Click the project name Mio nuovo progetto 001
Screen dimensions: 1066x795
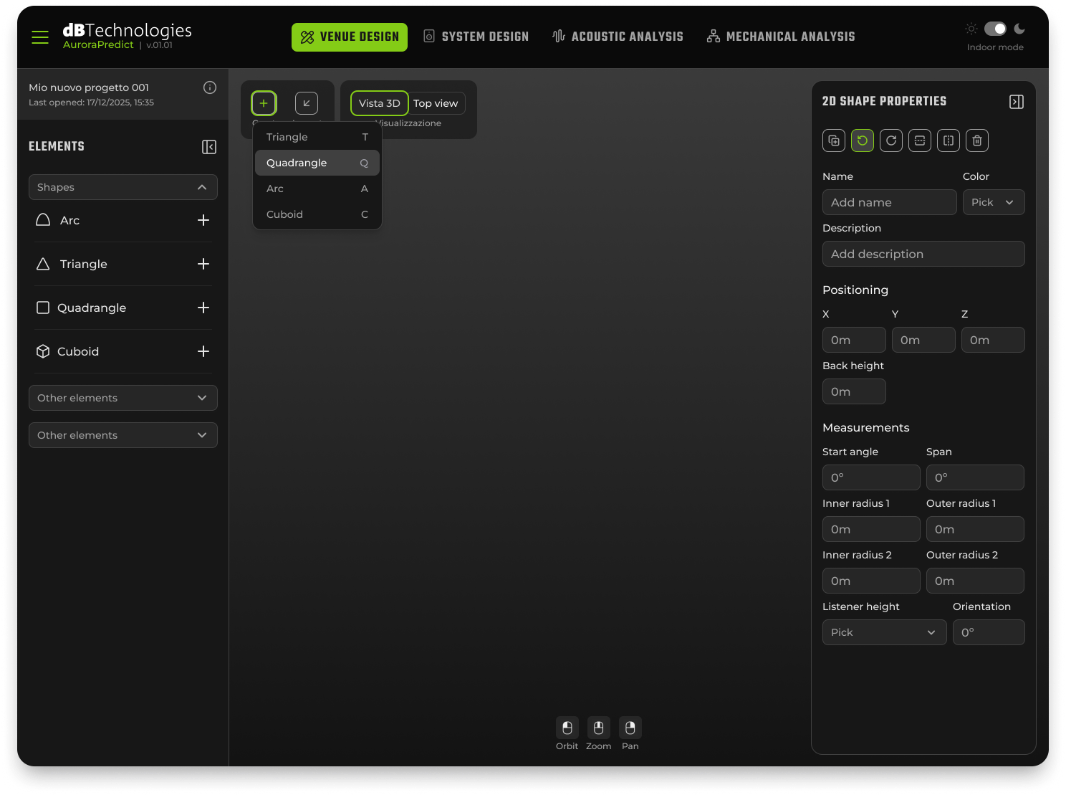(x=88, y=88)
